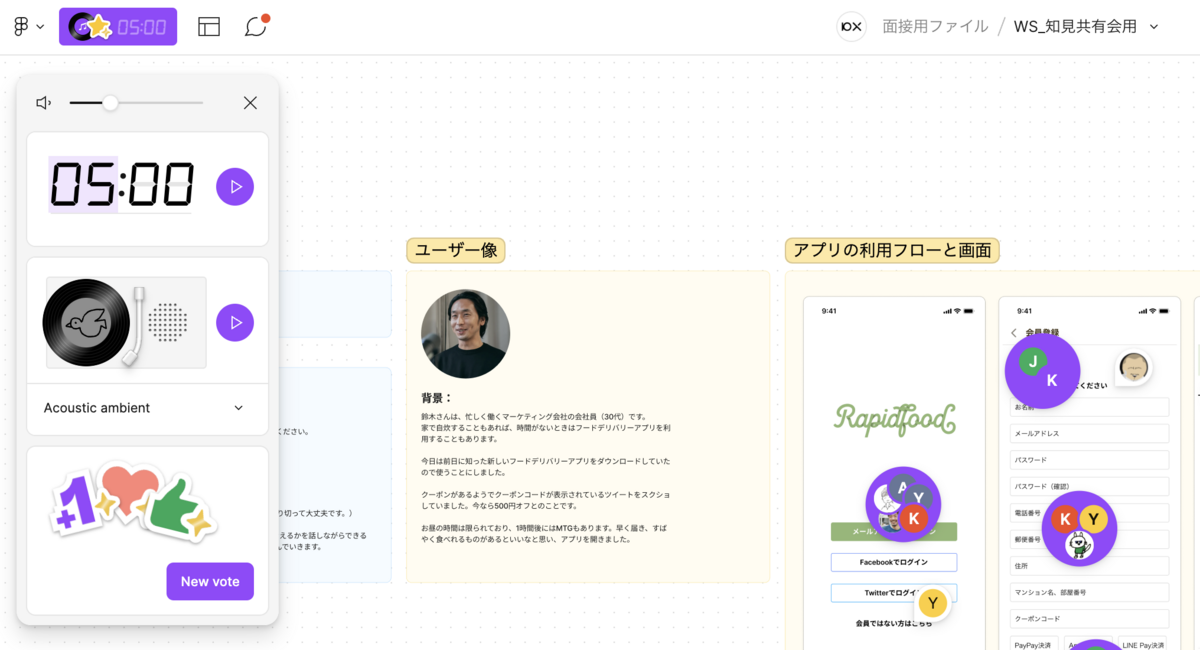Image resolution: width=1200 pixels, height=650 pixels.
Task: Click the face sticker avatar beside 会員登録
Action: click(x=1133, y=368)
